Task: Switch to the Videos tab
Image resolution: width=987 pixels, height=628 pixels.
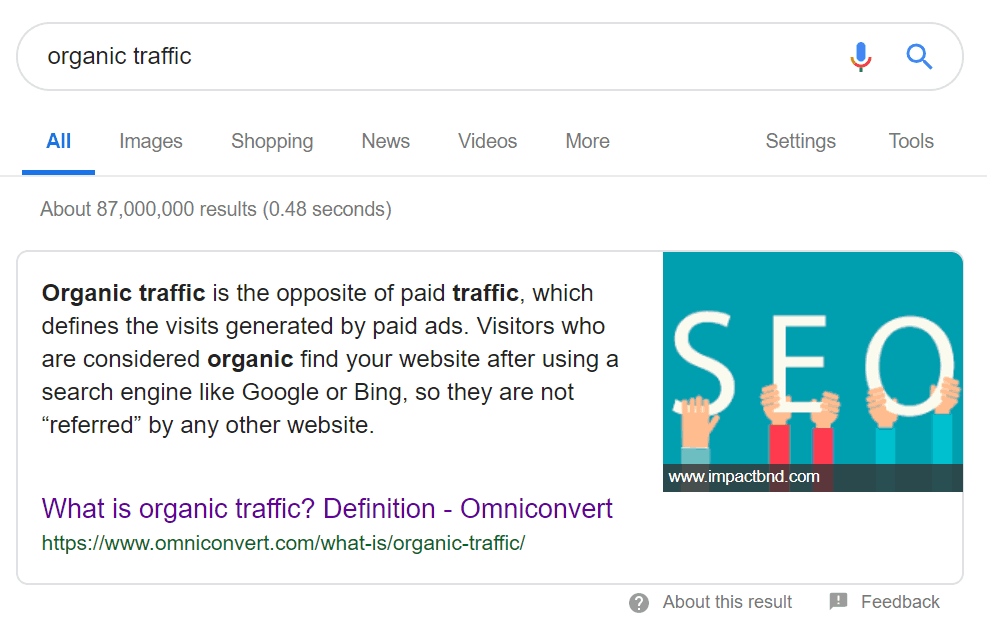Action: [488, 141]
